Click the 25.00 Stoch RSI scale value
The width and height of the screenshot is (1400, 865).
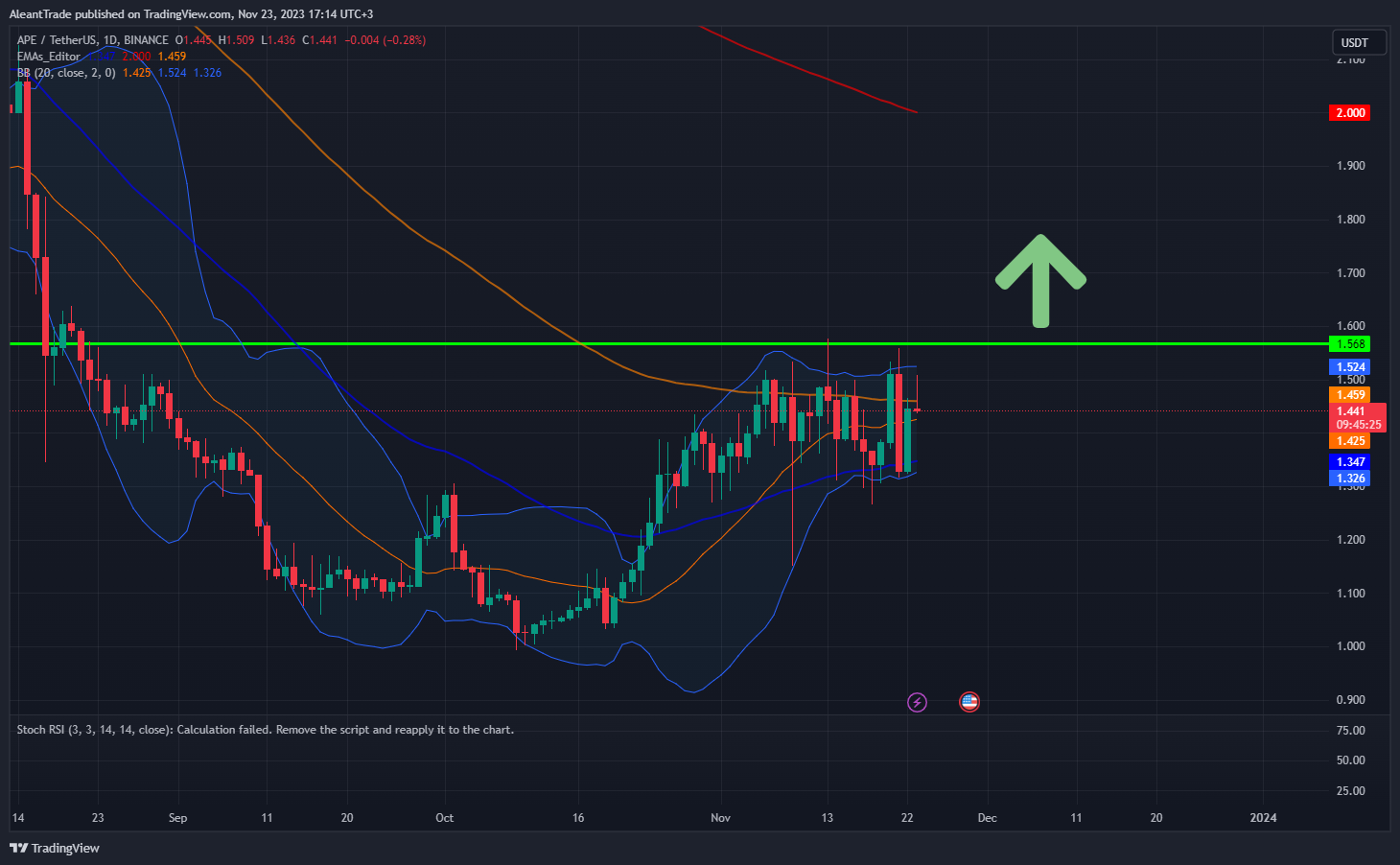1350,791
